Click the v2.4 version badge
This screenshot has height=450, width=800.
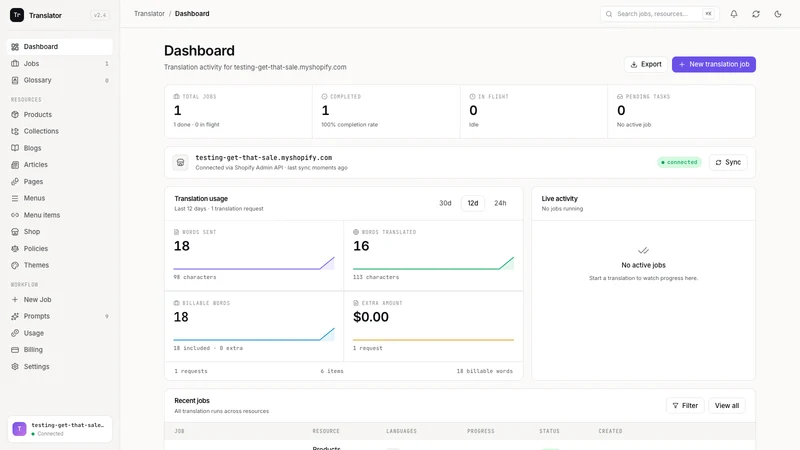pos(100,15)
